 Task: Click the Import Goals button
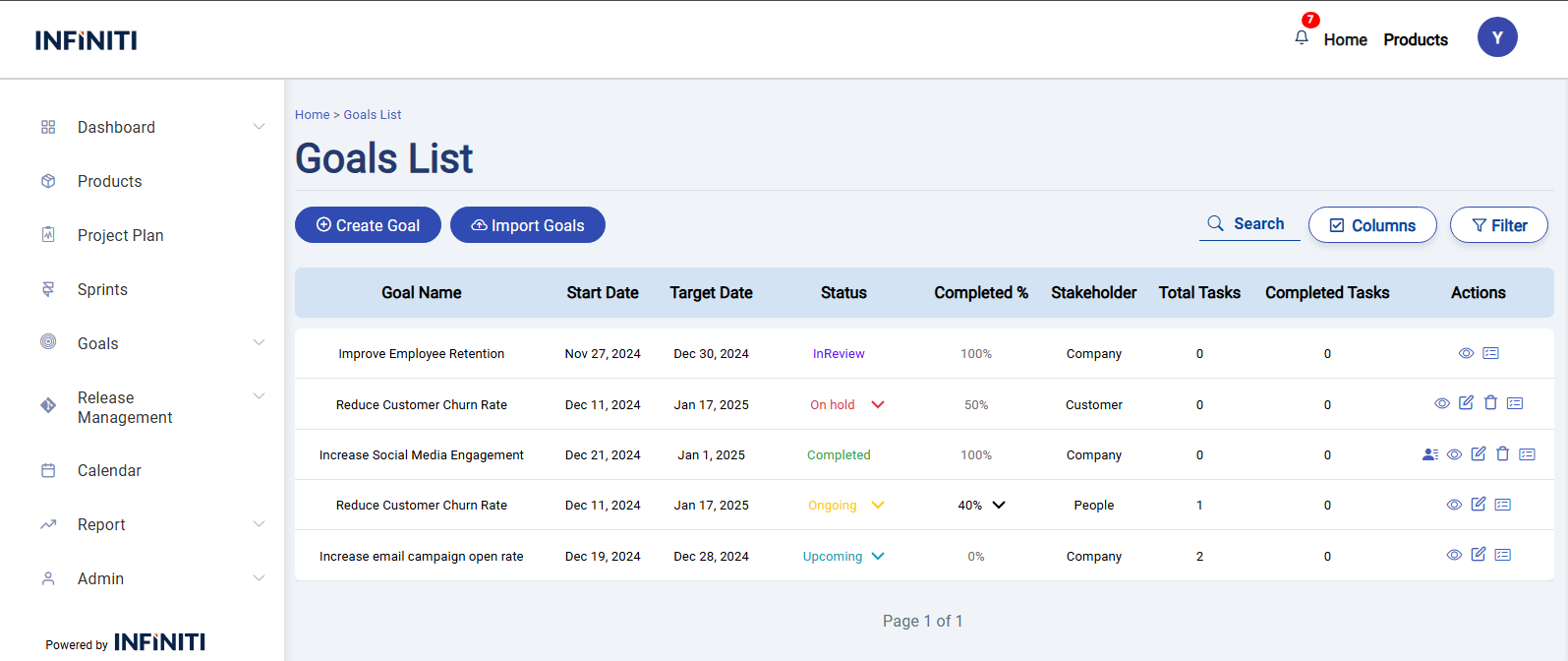click(x=527, y=225)
